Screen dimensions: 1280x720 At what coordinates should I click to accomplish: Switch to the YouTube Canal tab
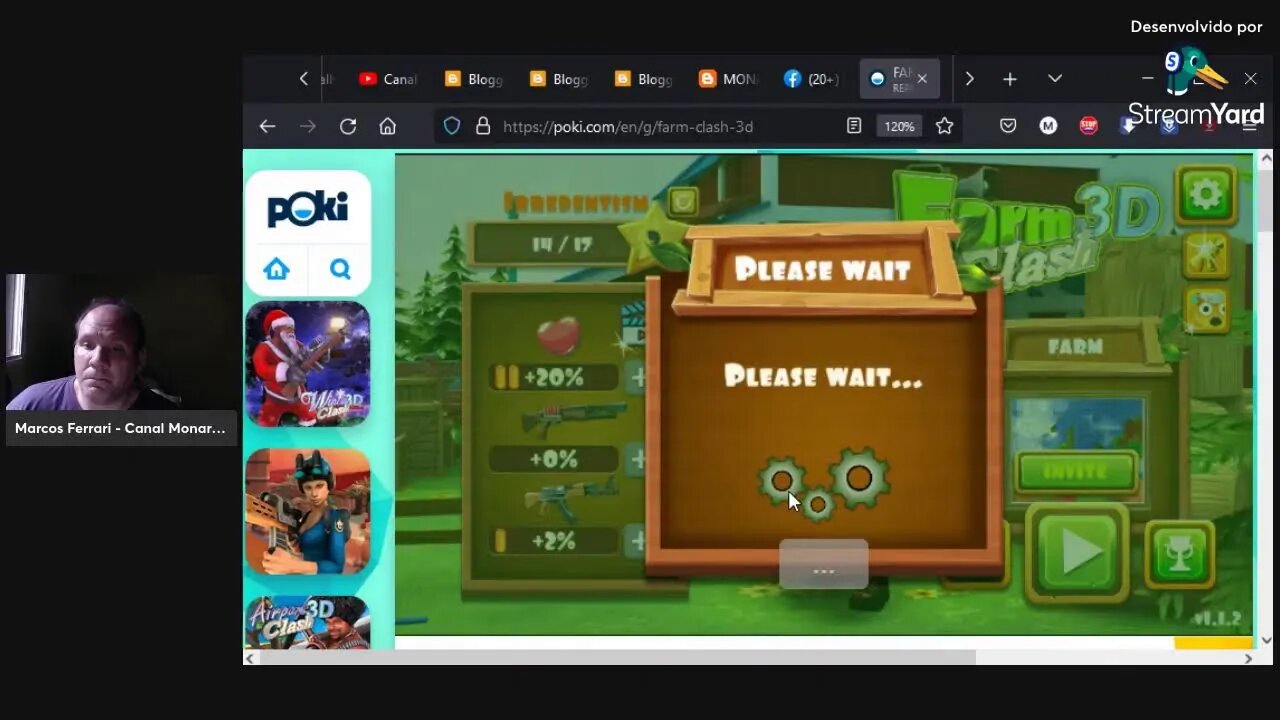(387, 79)
